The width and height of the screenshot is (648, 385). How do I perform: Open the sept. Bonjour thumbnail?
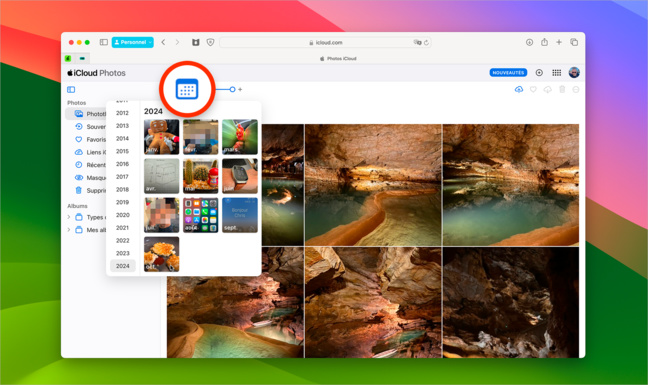pyautogui.click(x=240, y=215)
